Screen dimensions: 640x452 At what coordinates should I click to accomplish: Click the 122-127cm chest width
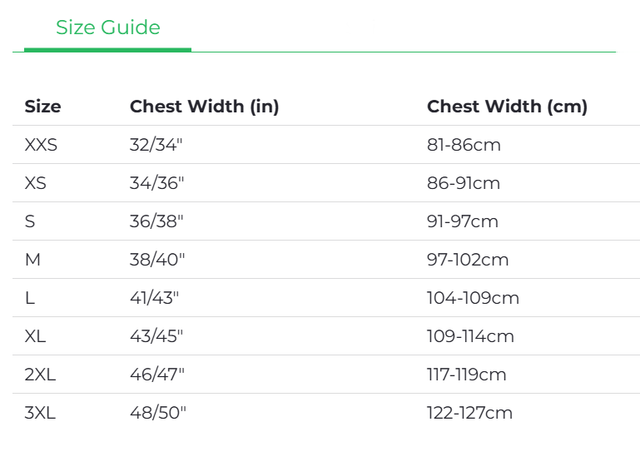(x=469, y=412)
